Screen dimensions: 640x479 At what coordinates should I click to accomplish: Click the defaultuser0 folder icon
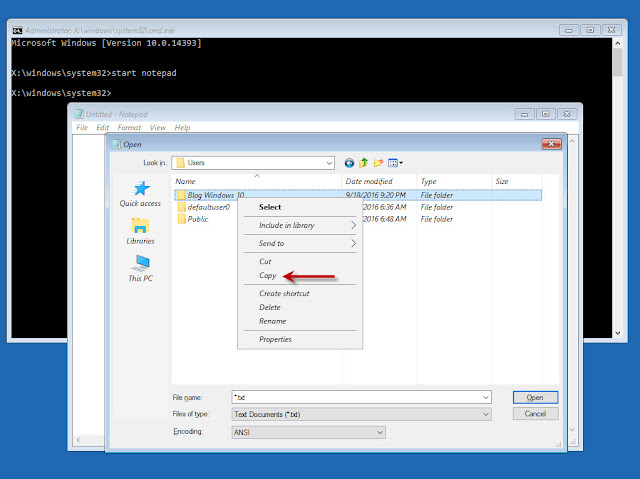pyautogui.click(x=181, y=207)
